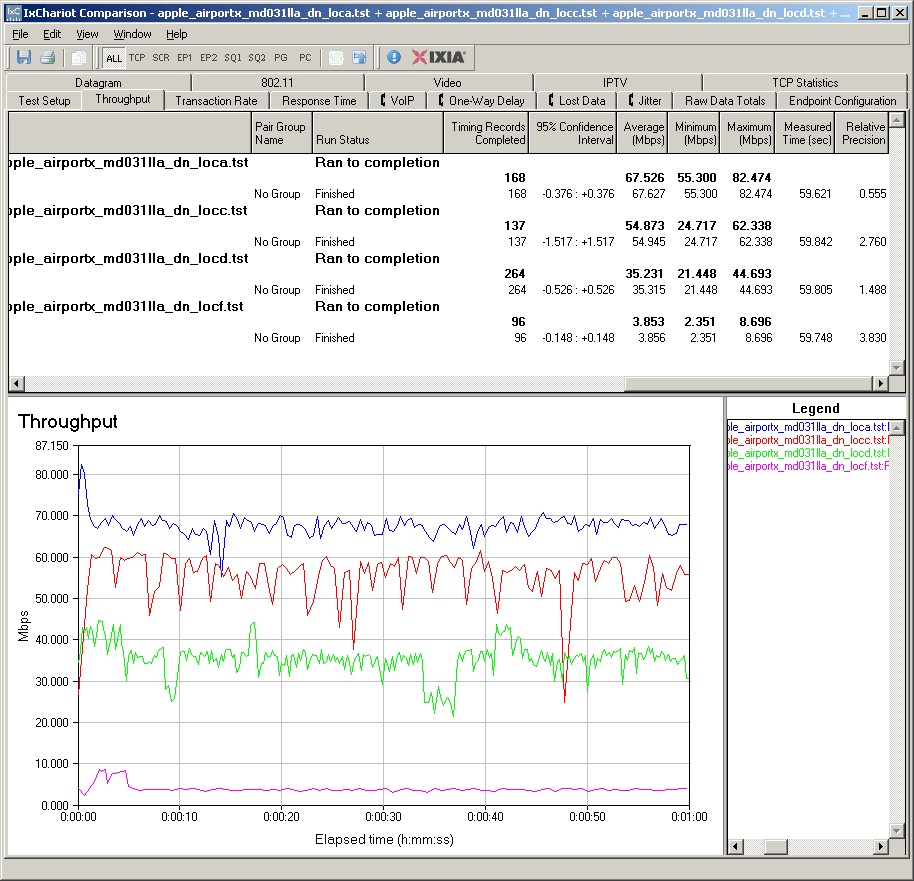The width and height of the screenshot is (914, 881).
Task: Click the blue information icon in toolbar
Action: click(393, 57)
